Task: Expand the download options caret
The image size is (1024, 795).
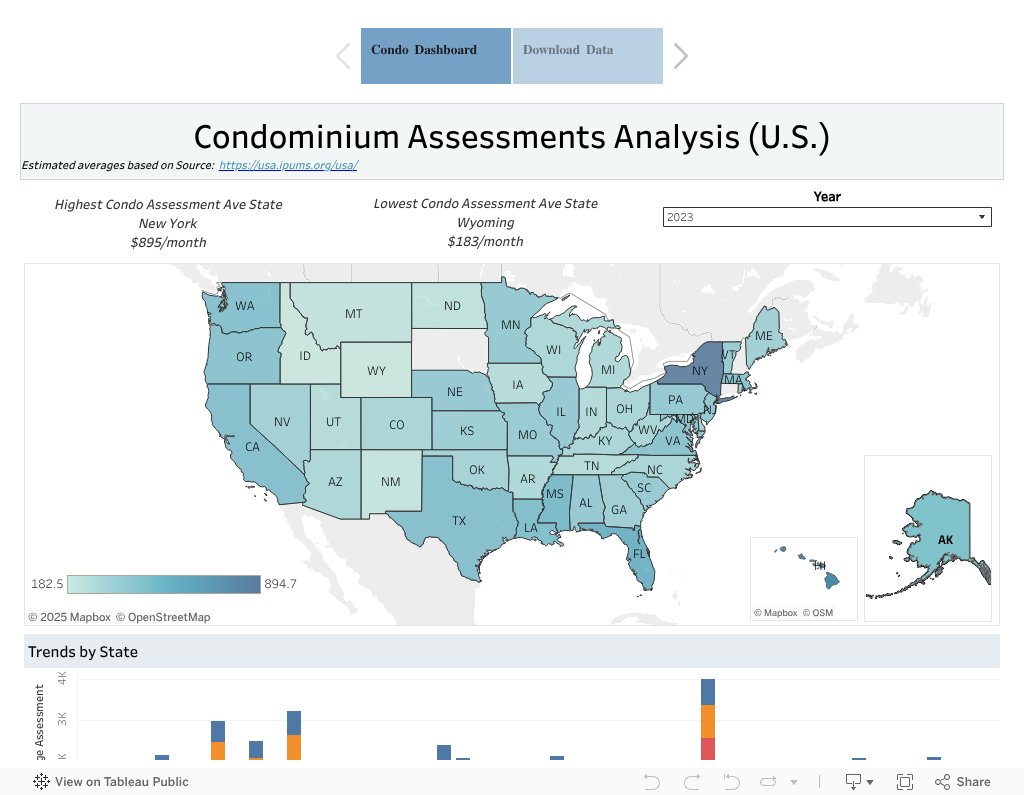Action: (x=870, y=782)
